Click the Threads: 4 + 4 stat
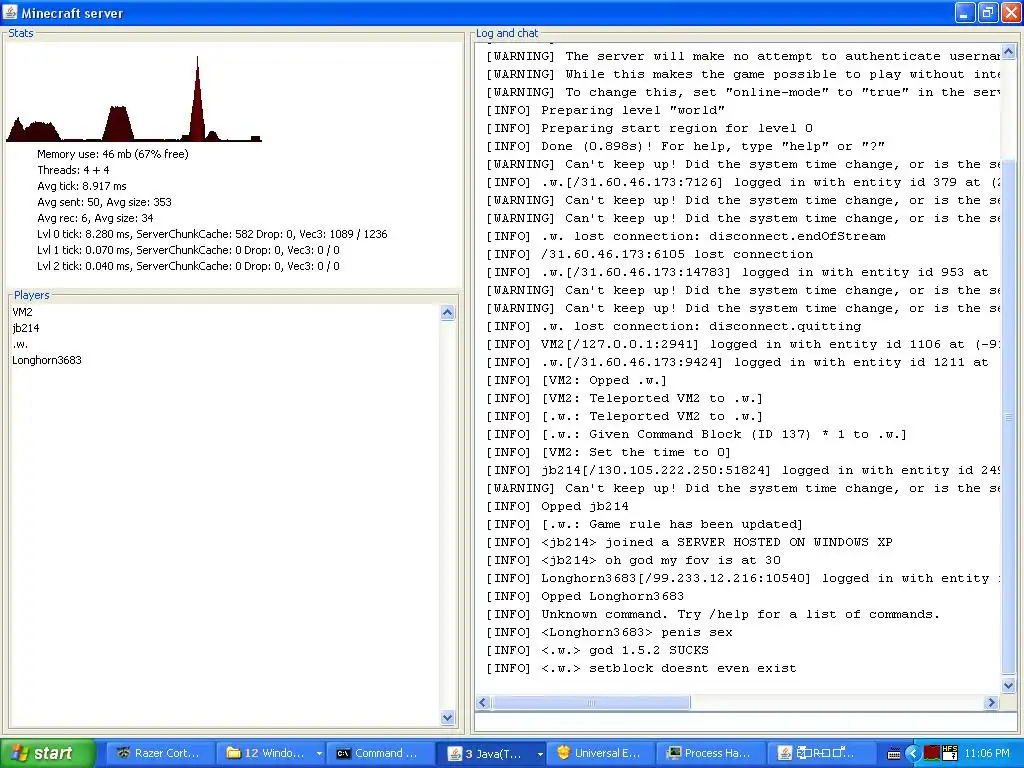The width and height of the screenshot is (1024, 768). [73, 170]
